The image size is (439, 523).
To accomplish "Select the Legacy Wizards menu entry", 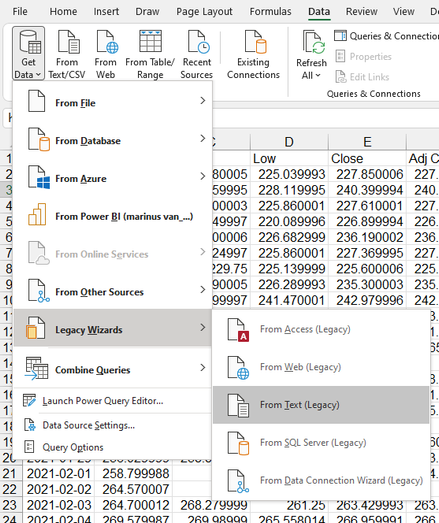I will click(113, 329).
